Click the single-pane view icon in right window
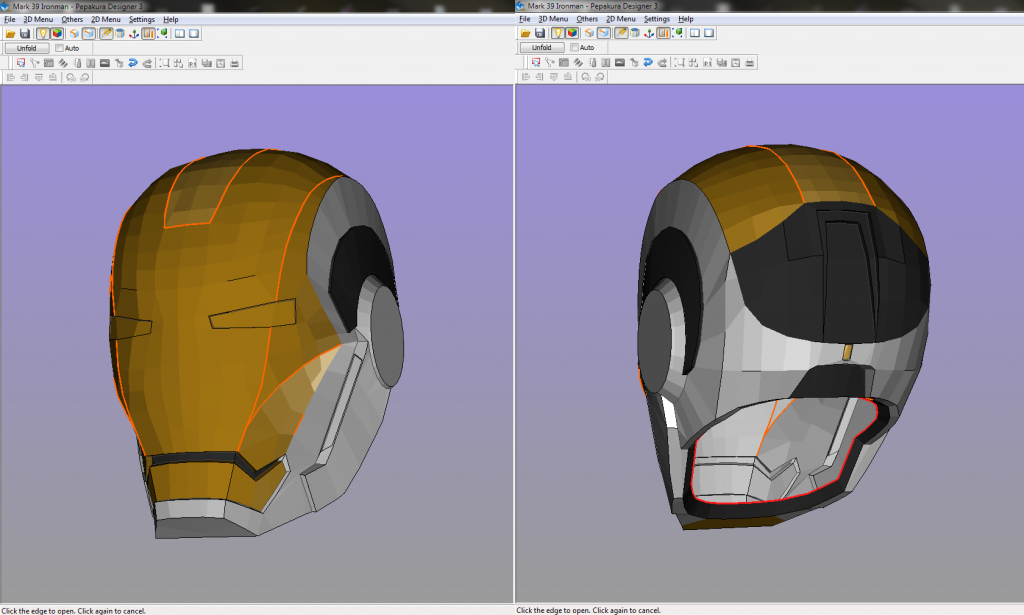The height and width of the screenshot is (615, 1024). tap(709, 33)
